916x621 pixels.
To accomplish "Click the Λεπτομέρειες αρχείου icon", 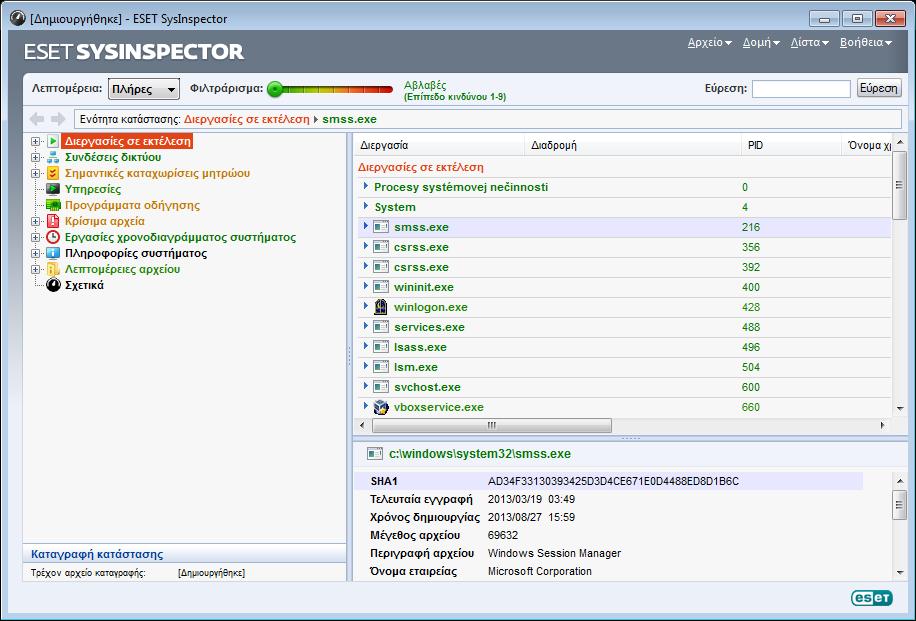I will click(x=53, y=269).
